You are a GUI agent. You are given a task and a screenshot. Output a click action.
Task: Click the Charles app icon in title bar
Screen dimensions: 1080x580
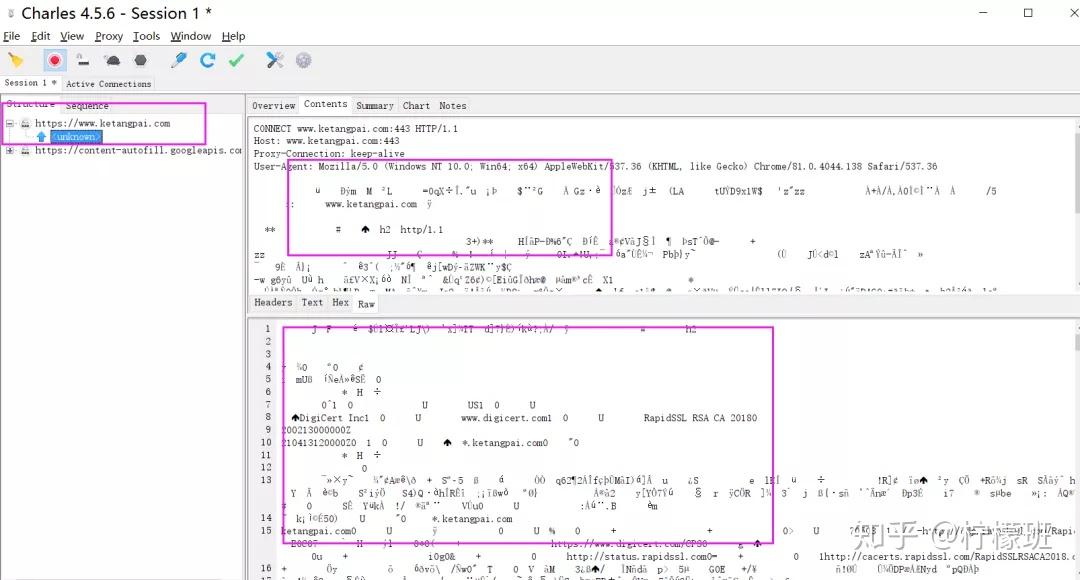[x=10, y=13]
